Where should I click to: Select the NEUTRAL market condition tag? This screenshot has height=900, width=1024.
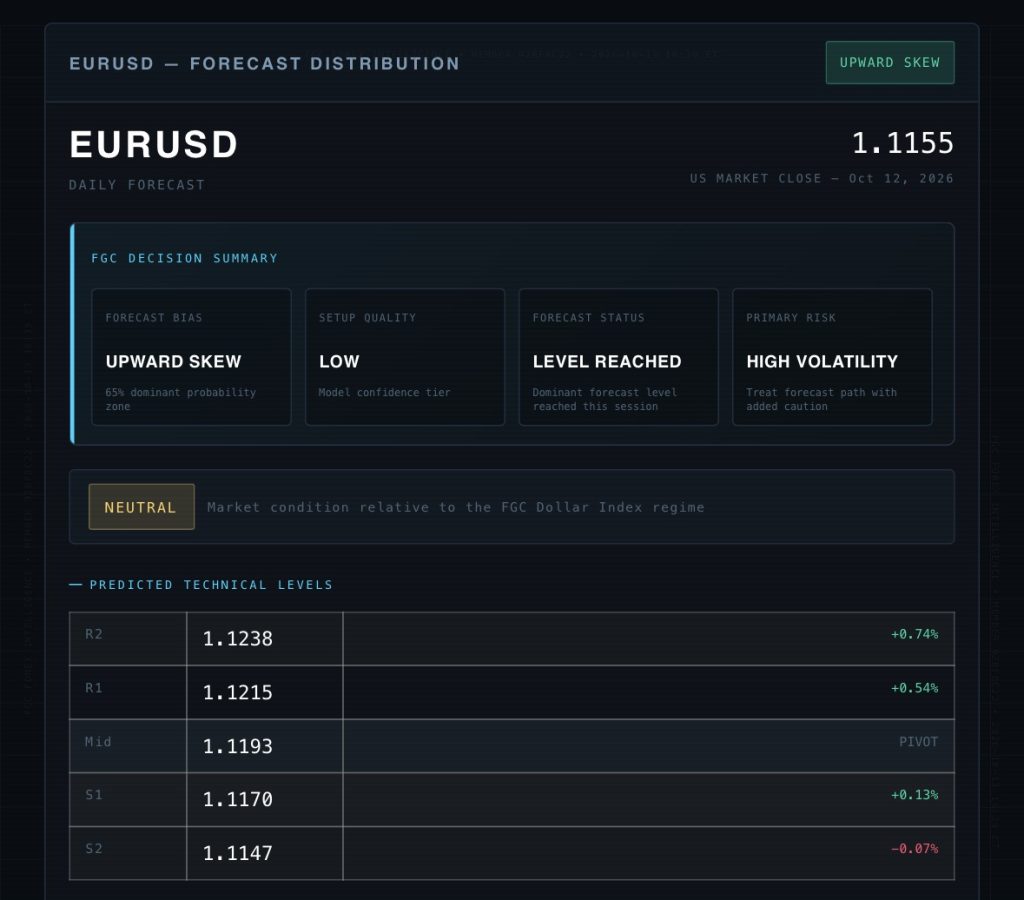141,507
